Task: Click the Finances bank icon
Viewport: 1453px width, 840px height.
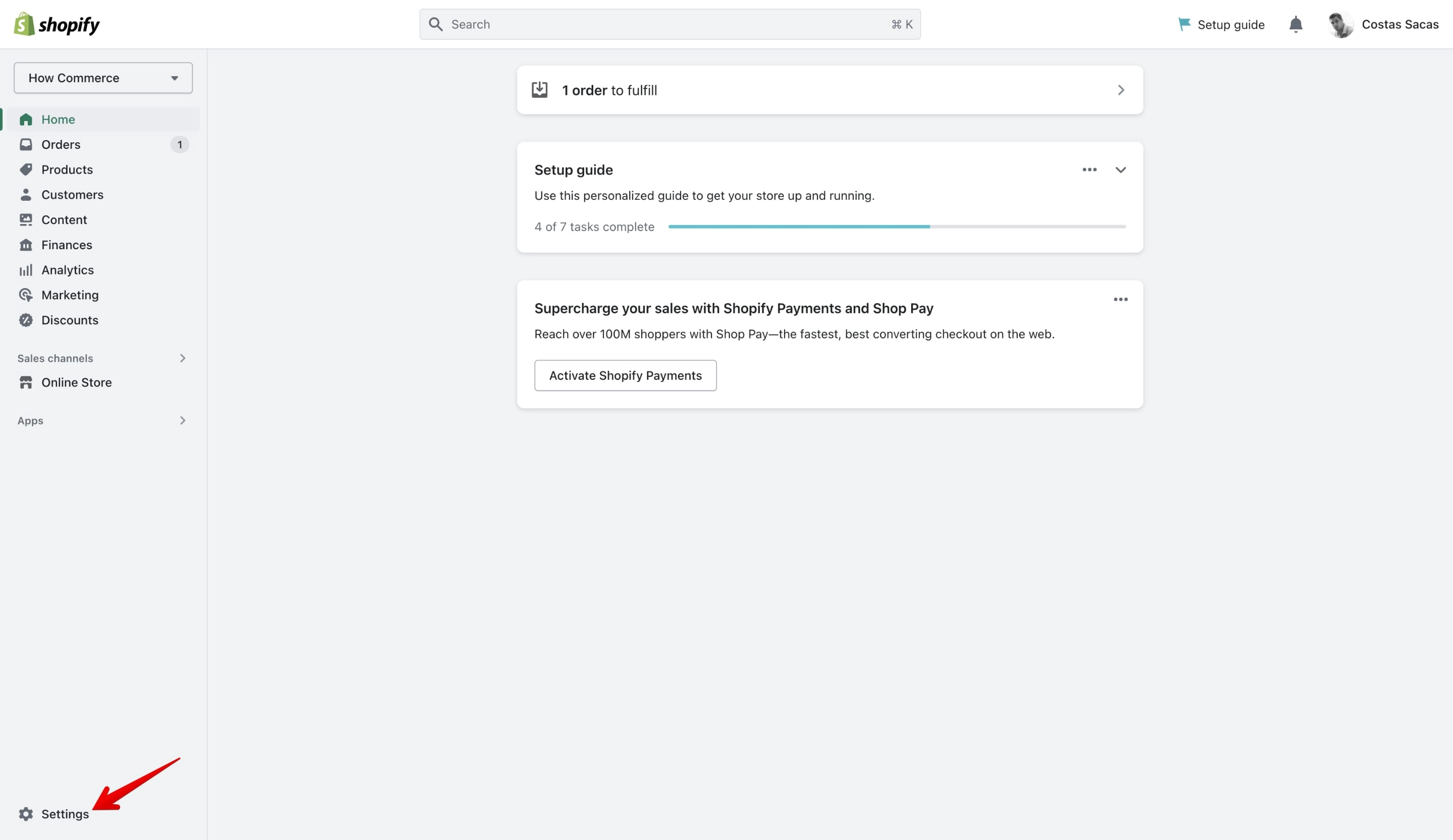Action: click(26, 245)
